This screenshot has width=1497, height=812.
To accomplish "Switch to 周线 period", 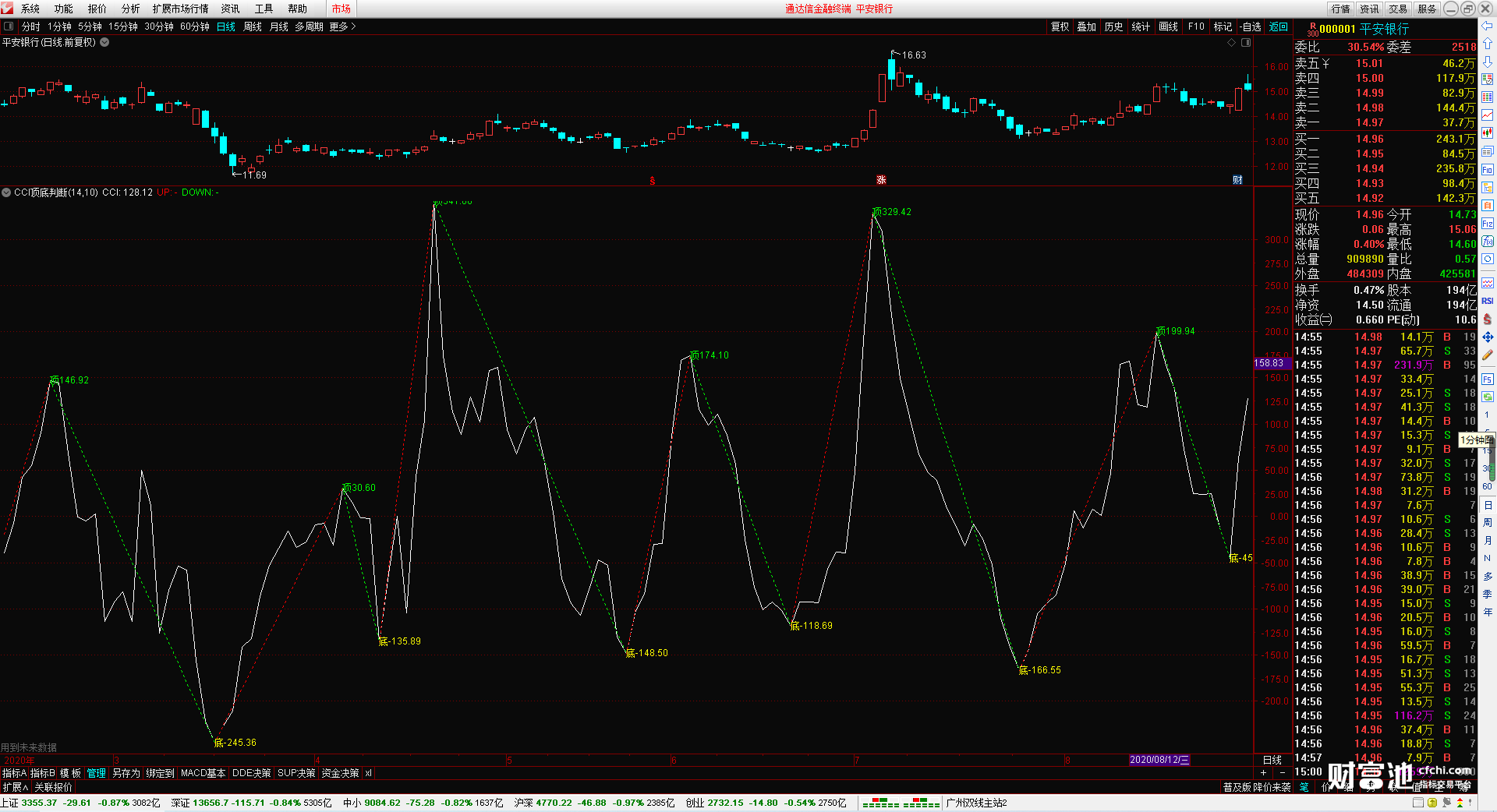I will click(253, 26).
